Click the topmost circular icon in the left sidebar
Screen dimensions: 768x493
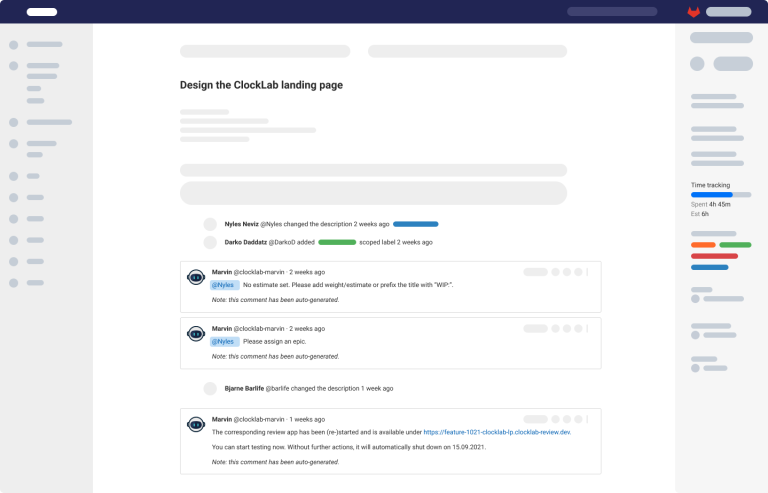[14, 45]
